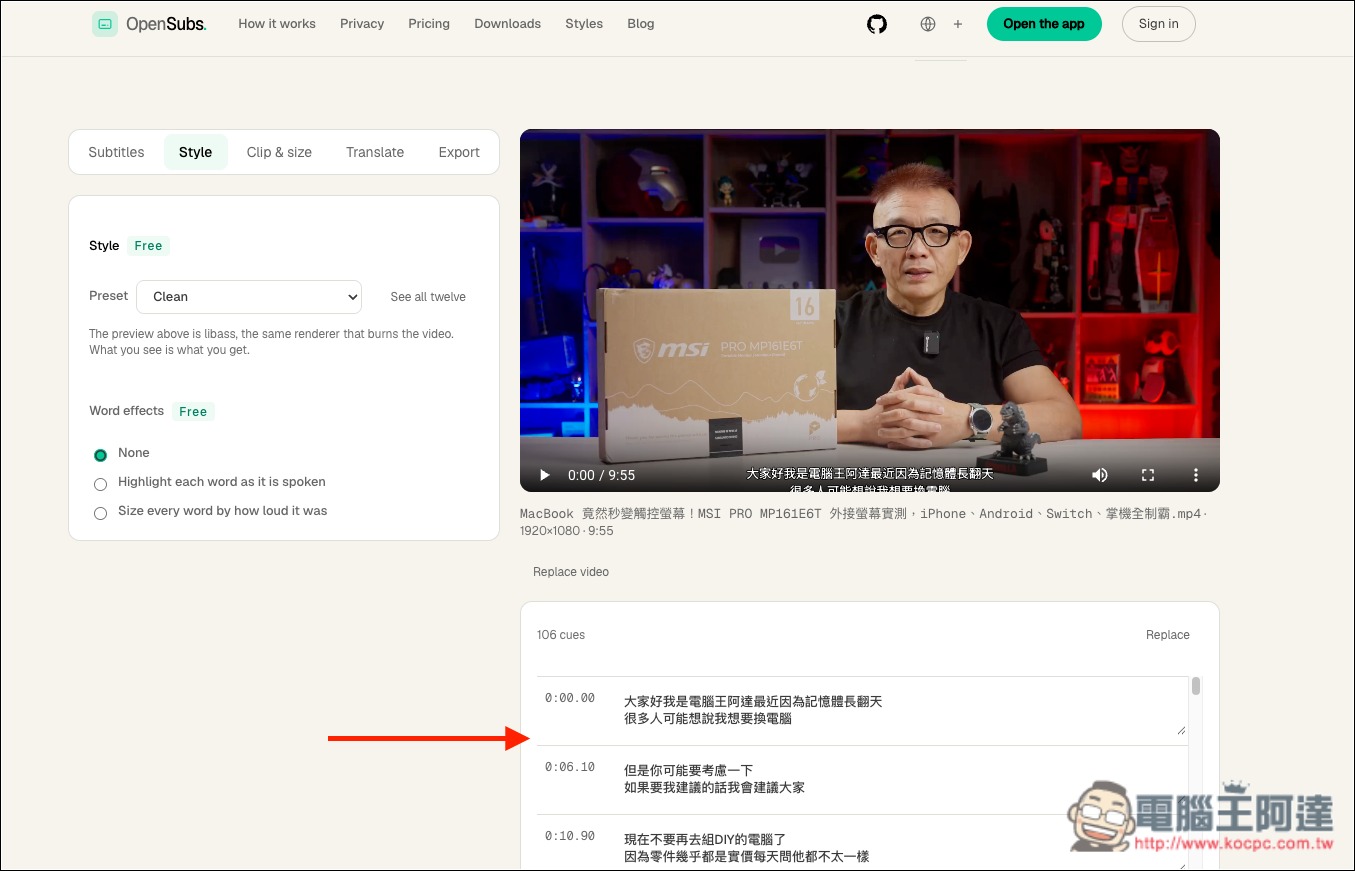Open the Styles page link
Viewport: 1355px width, 871px height.
click(x=584, y=24)
